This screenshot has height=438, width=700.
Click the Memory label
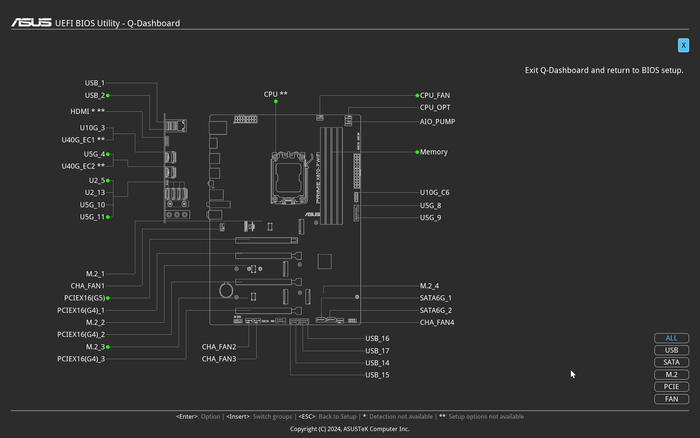click(x=433, y=152)
